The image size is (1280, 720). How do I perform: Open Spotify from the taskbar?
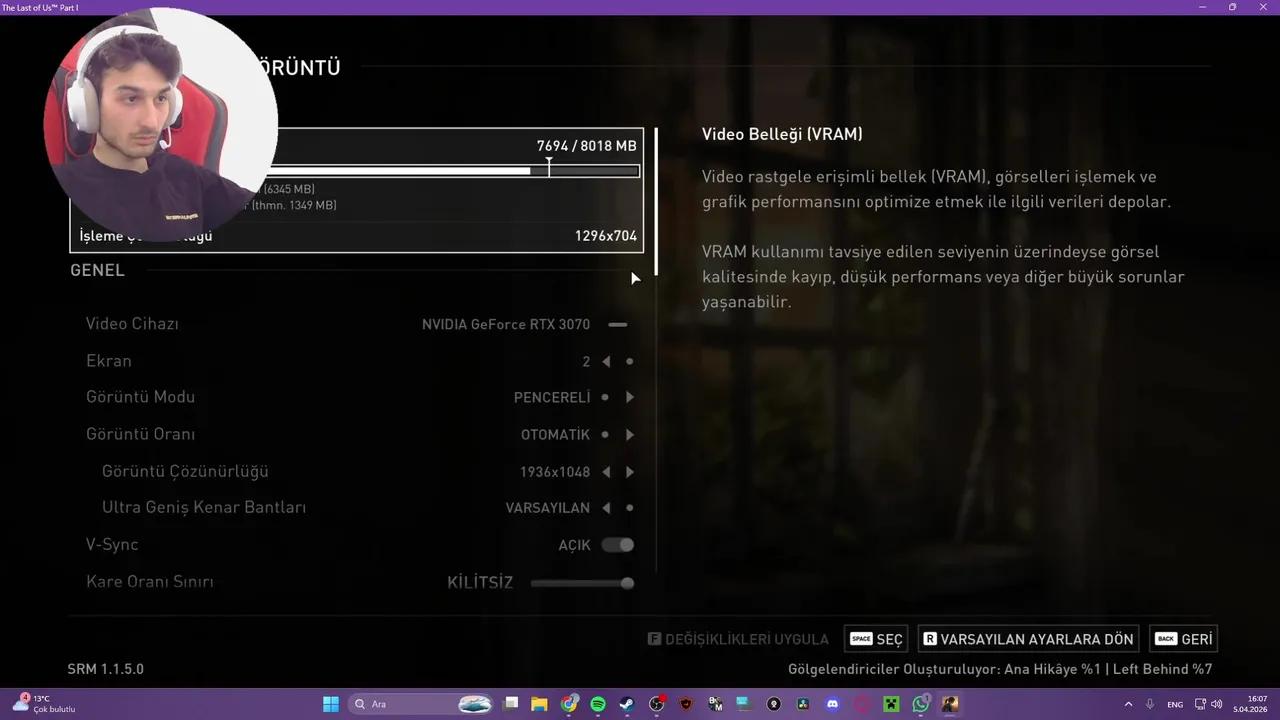[x=598, y=704]
